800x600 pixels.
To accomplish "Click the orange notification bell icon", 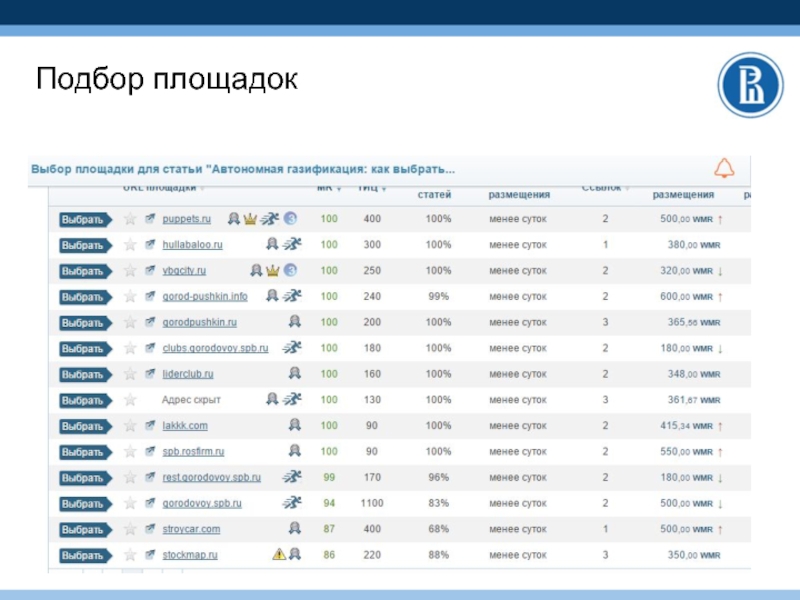I will [723, 168].
